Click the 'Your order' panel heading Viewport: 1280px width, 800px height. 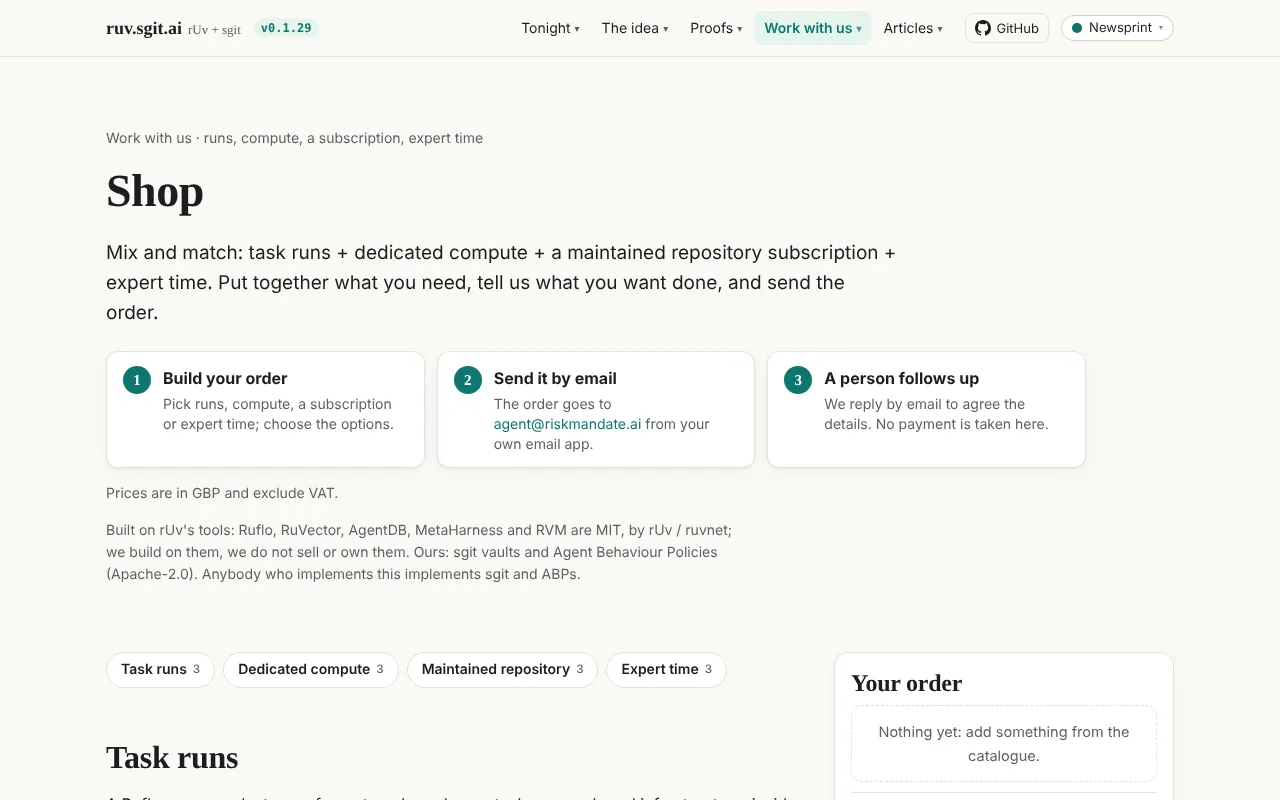906,683
